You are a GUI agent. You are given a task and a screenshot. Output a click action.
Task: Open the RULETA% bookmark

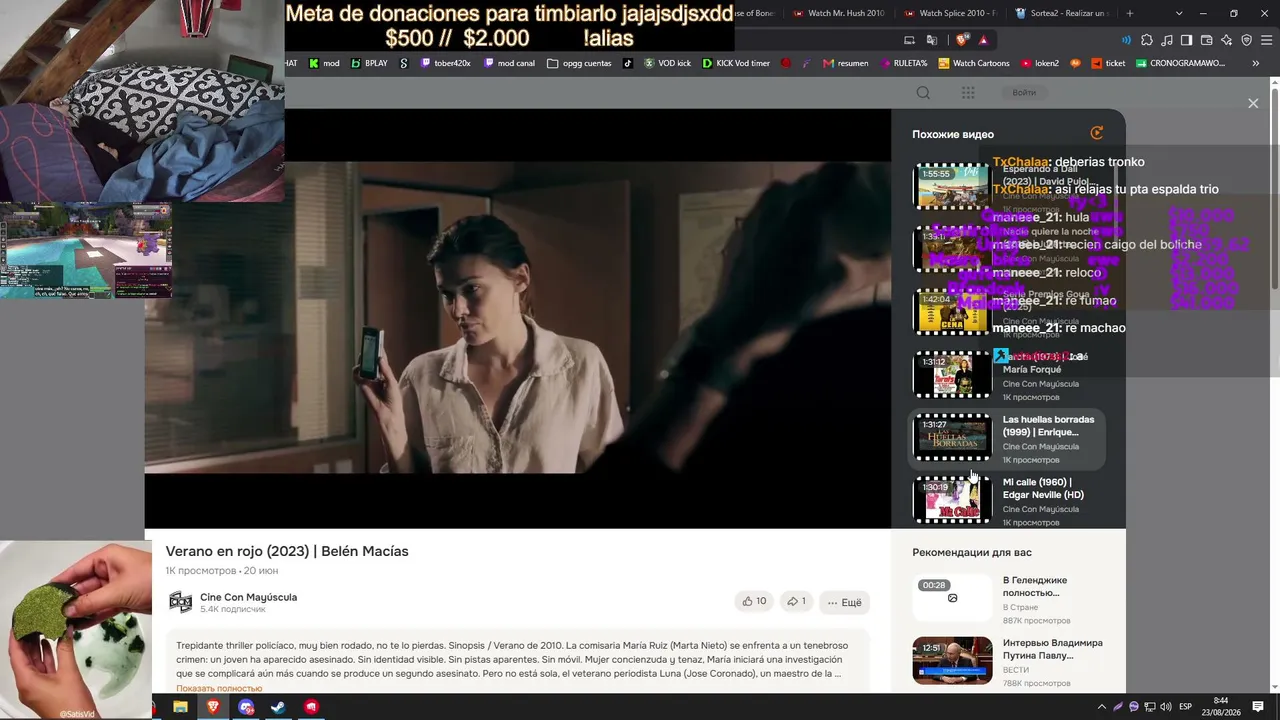click(903, 63)
